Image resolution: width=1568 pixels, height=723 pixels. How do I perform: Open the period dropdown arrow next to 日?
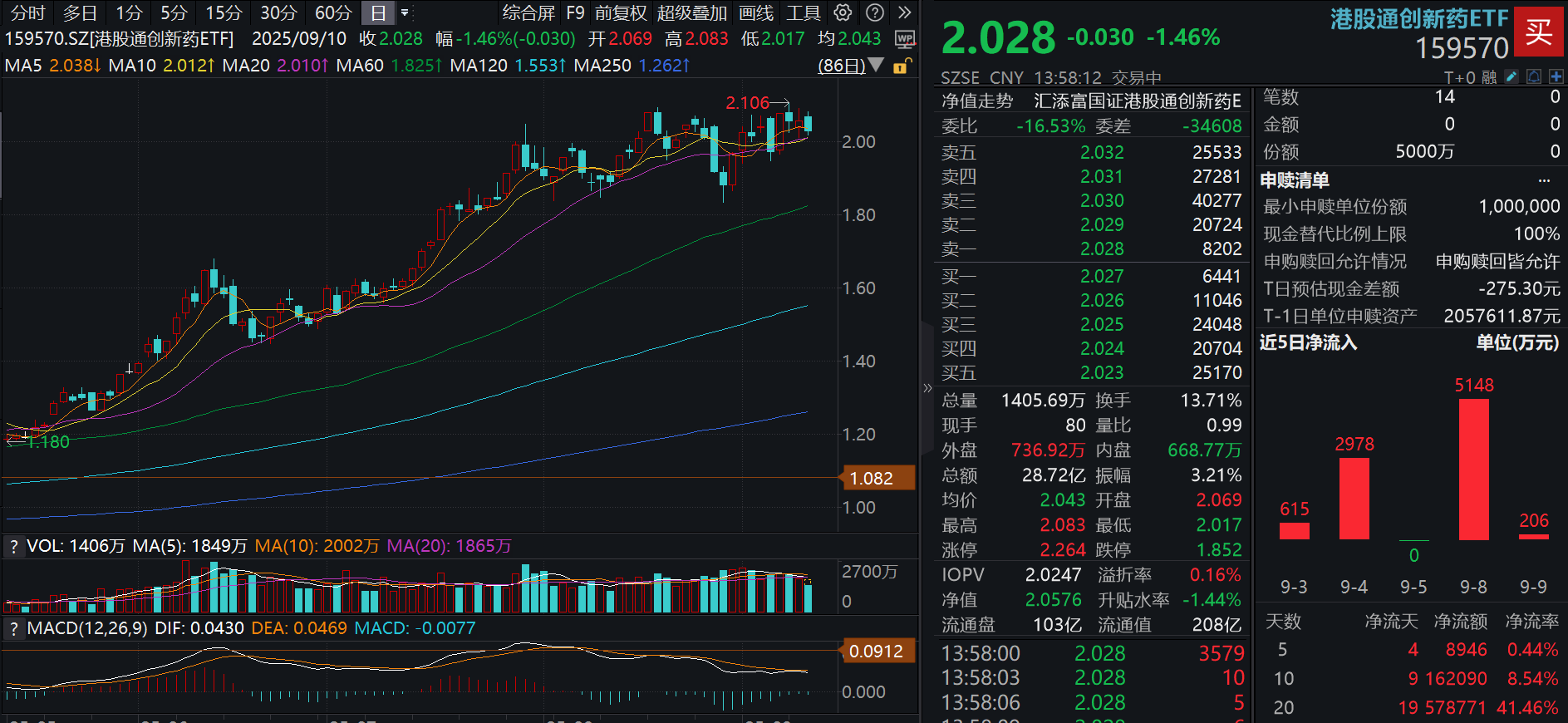point(405,12)
